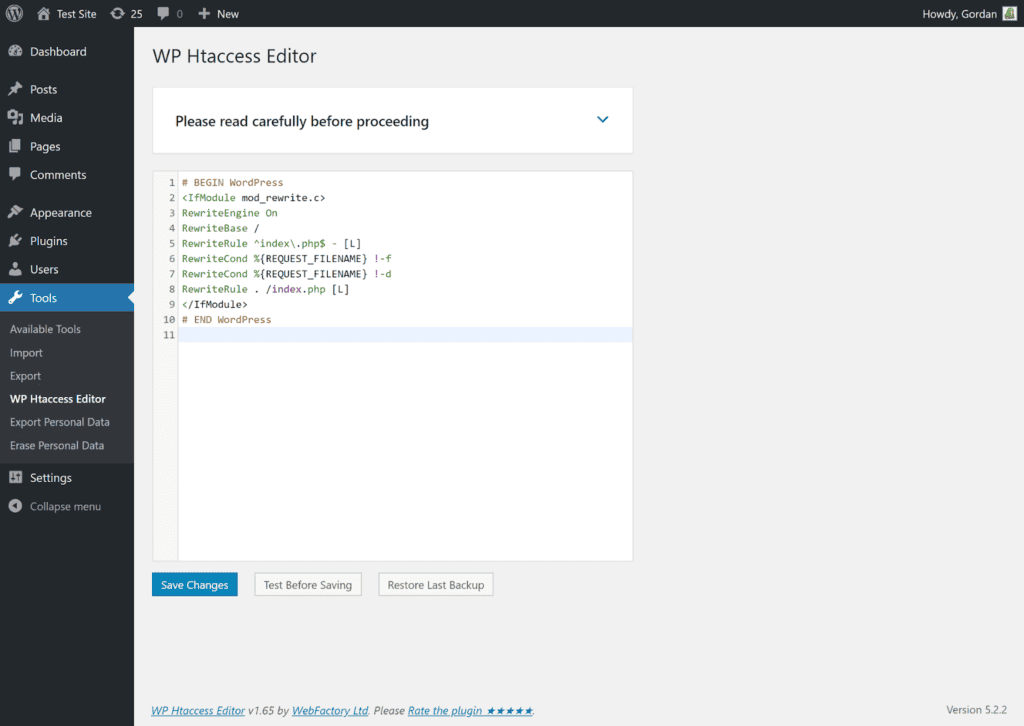The width and height of the screenshot is (1024, 726).
Task: Click the Settings wrench-style icon
Action: point(16,477)
